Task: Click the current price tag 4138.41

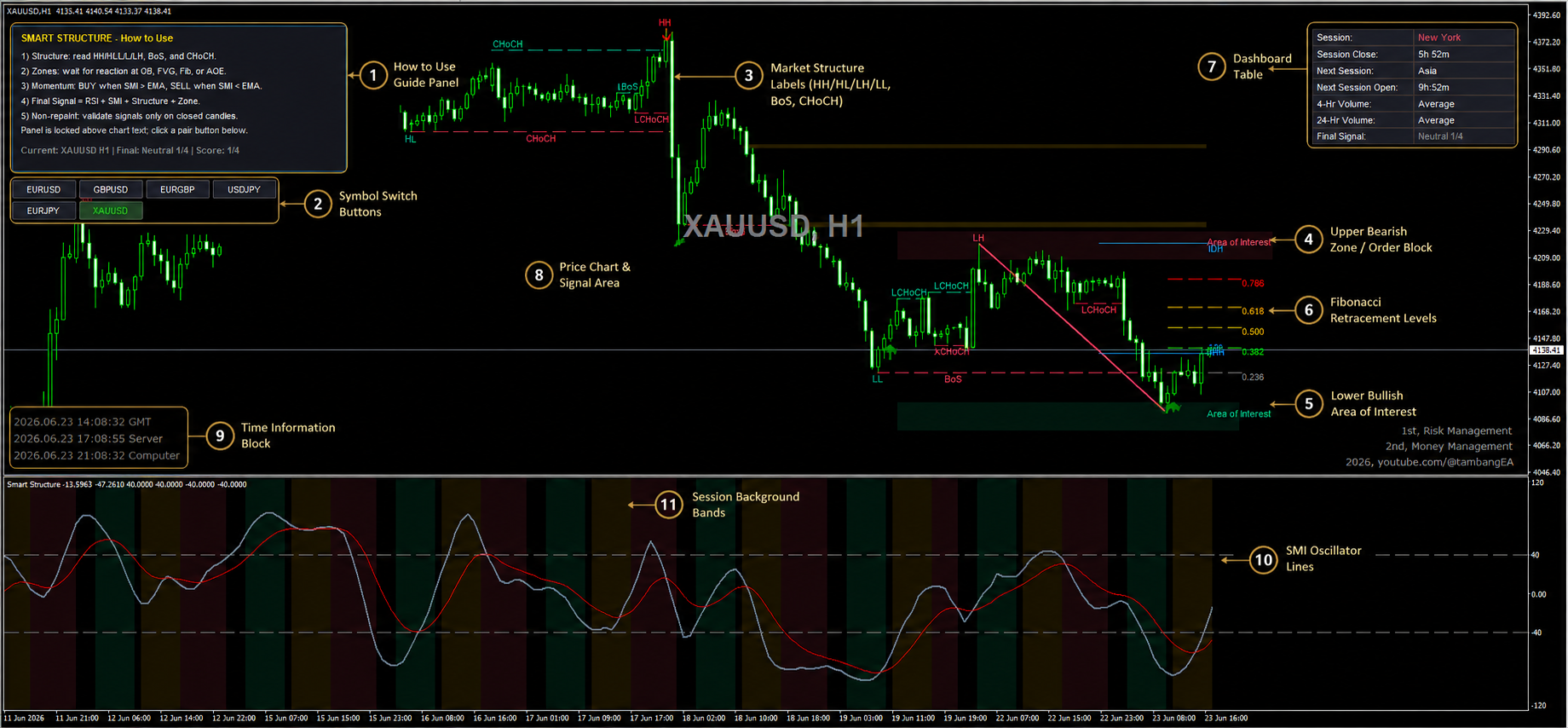Action: point(1547,350)
